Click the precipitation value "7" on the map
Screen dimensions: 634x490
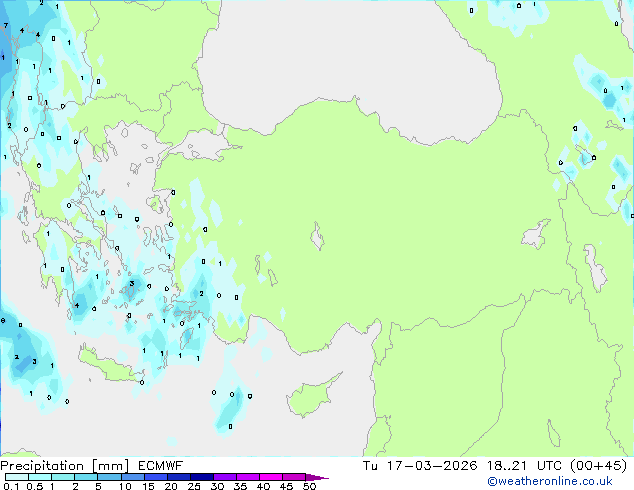pyautogui.click(x=6, y=25)
